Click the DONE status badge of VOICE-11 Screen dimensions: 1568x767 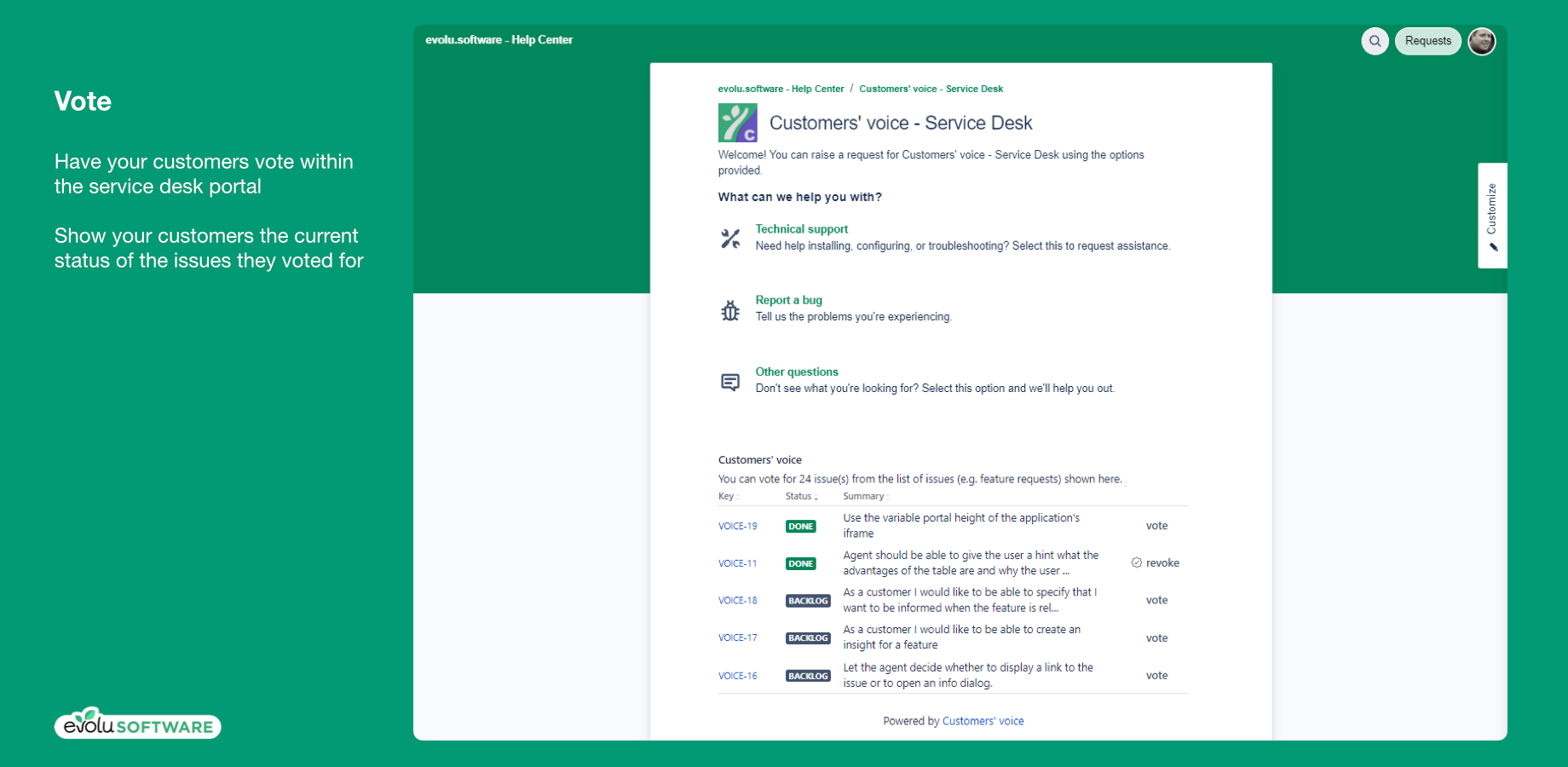pos(801,564)
